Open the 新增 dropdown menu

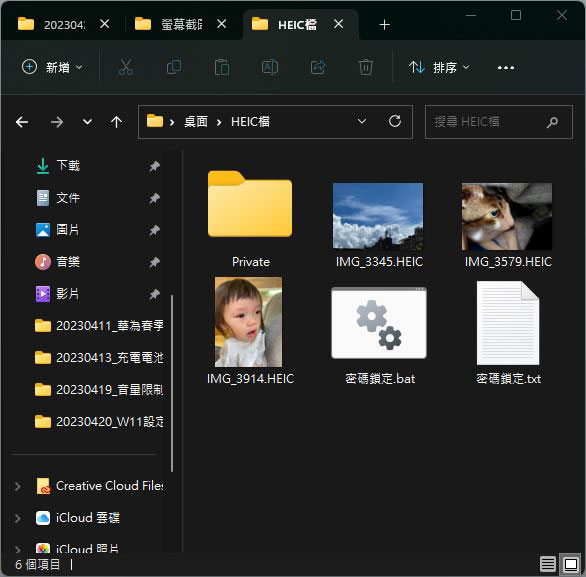coord(52,68)
